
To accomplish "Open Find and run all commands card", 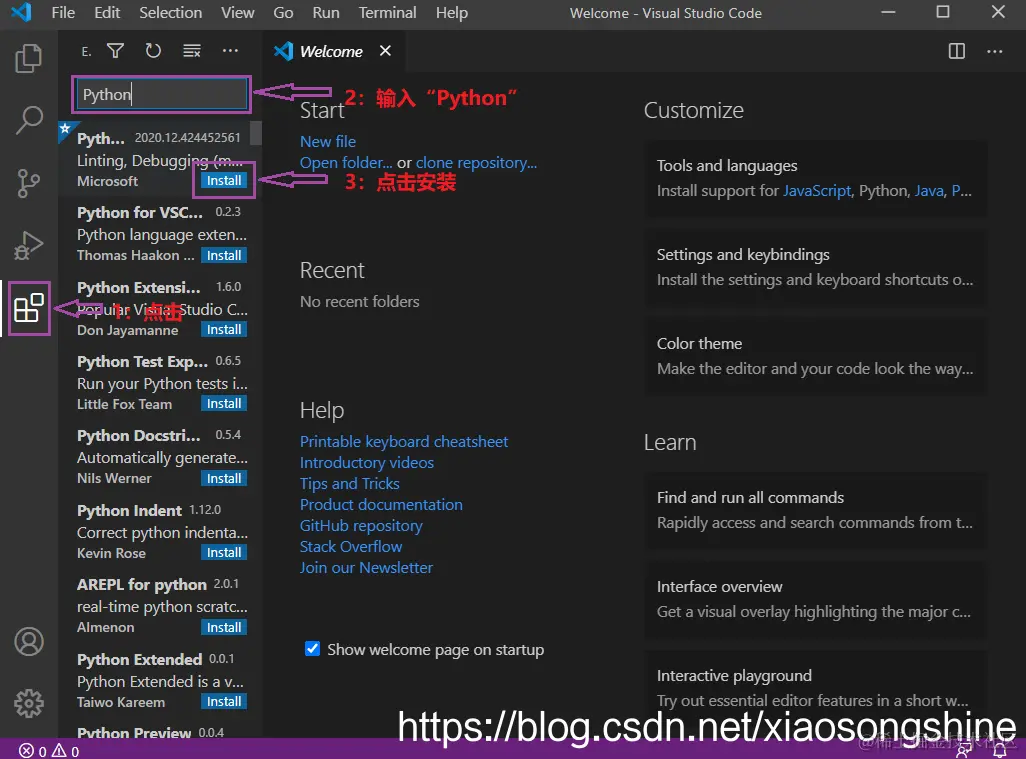I will [815, 510].
